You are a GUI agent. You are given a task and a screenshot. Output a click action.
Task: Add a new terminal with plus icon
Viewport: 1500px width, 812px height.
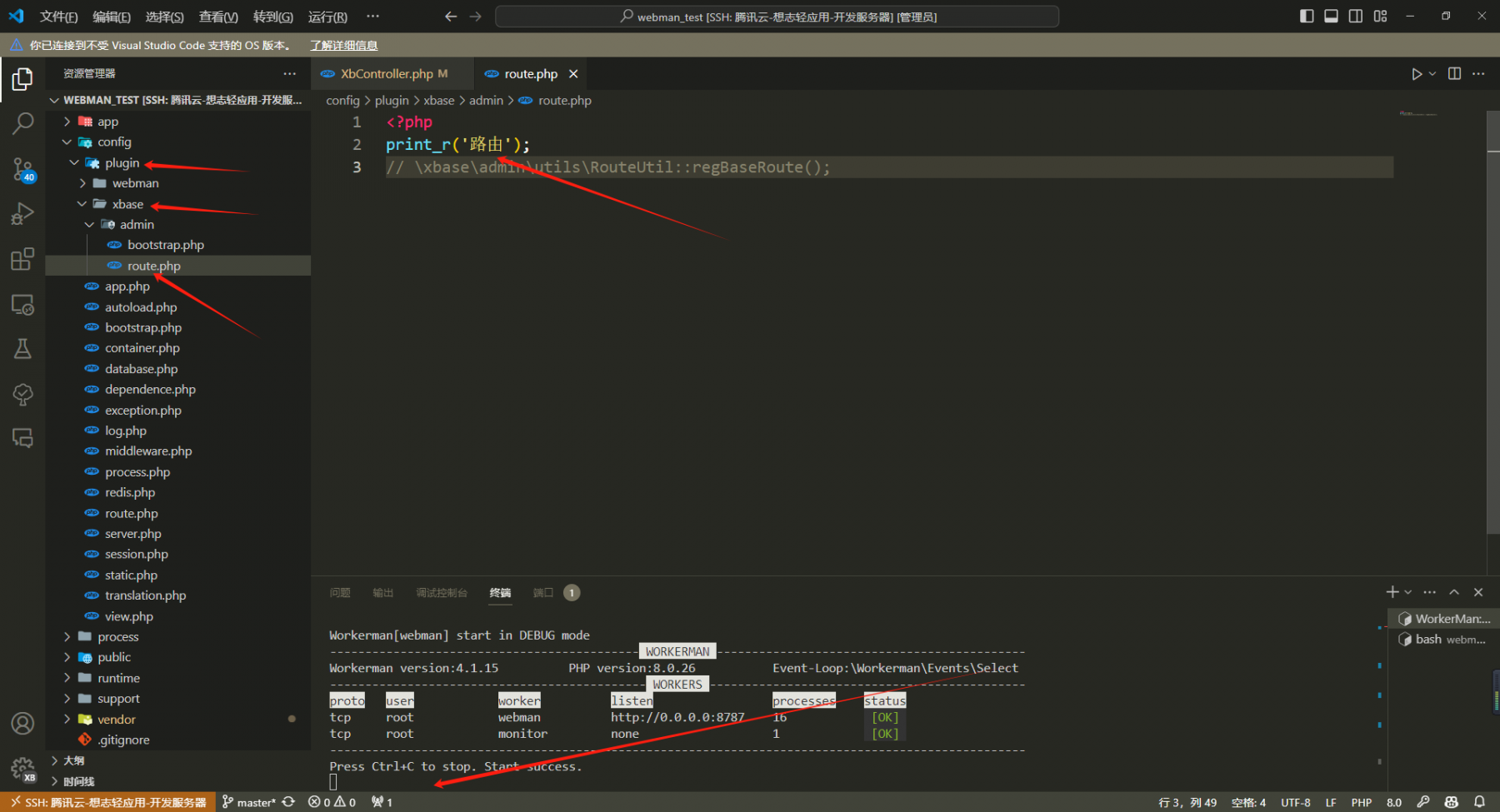[x=1392, y=592]
